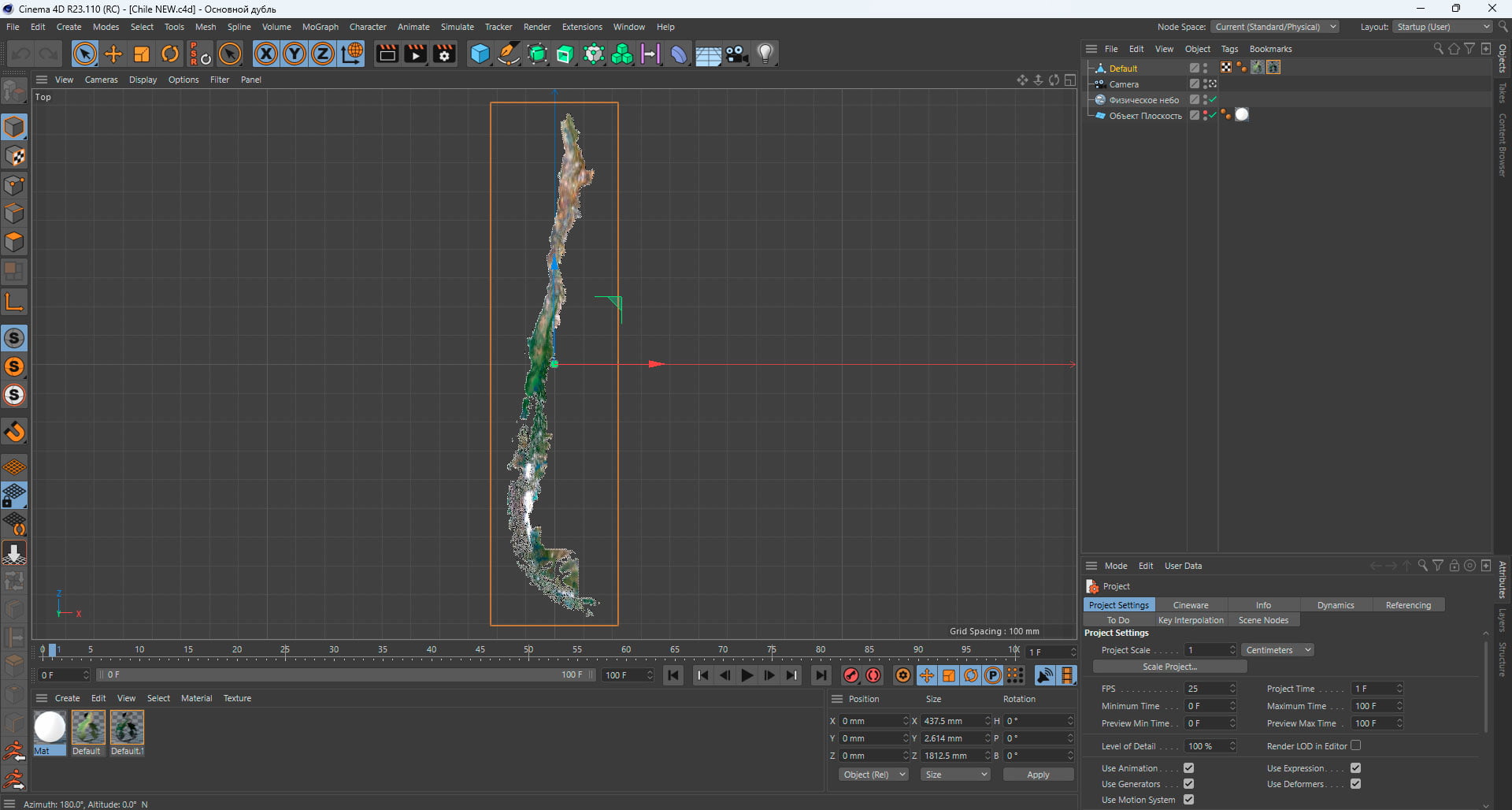Open the Node Space dropdown
Viewport: 1512px width, 810px height.
pyautogui.click(x=1274, y=27)
